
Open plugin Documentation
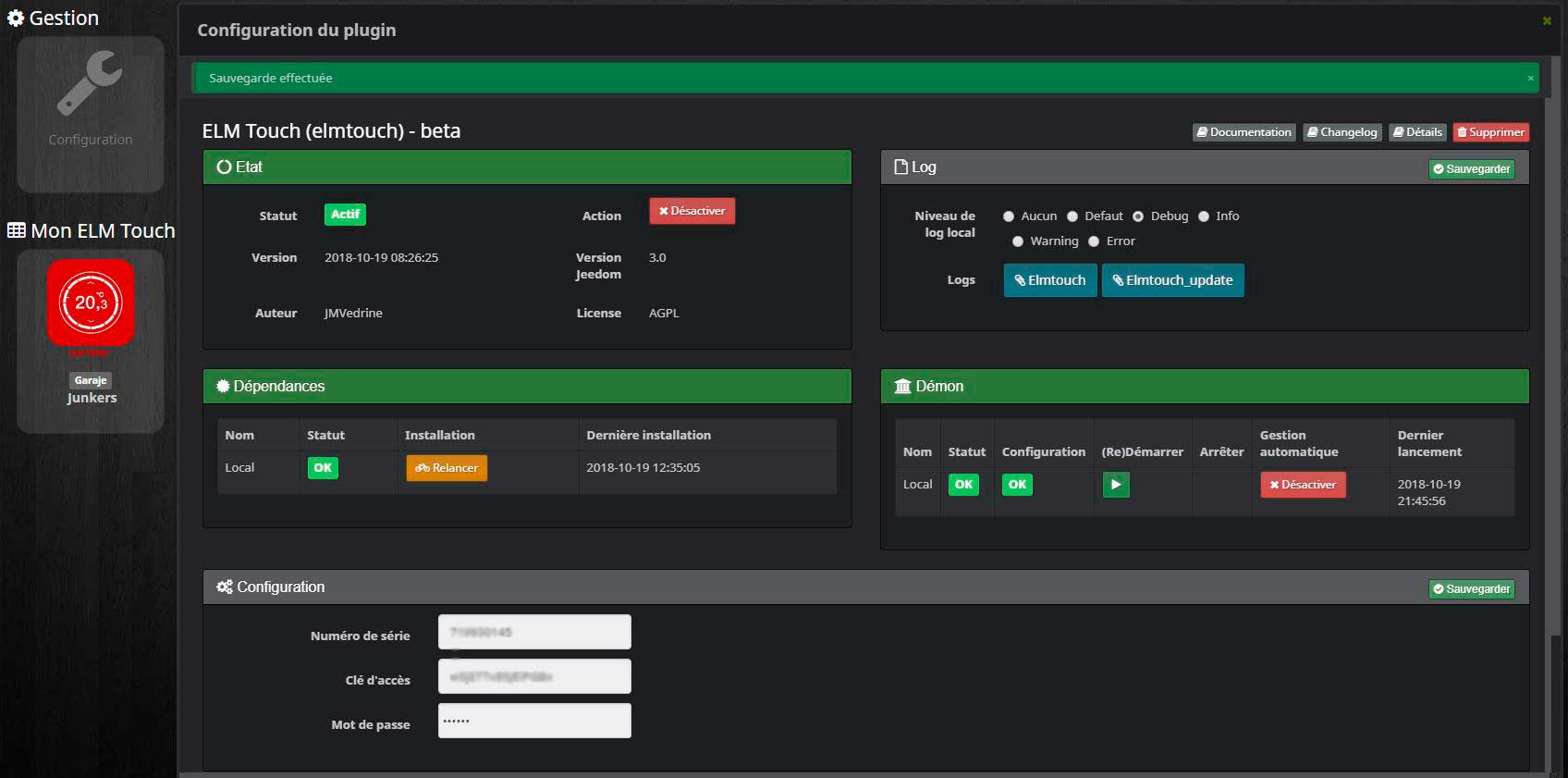point(1243,132)
